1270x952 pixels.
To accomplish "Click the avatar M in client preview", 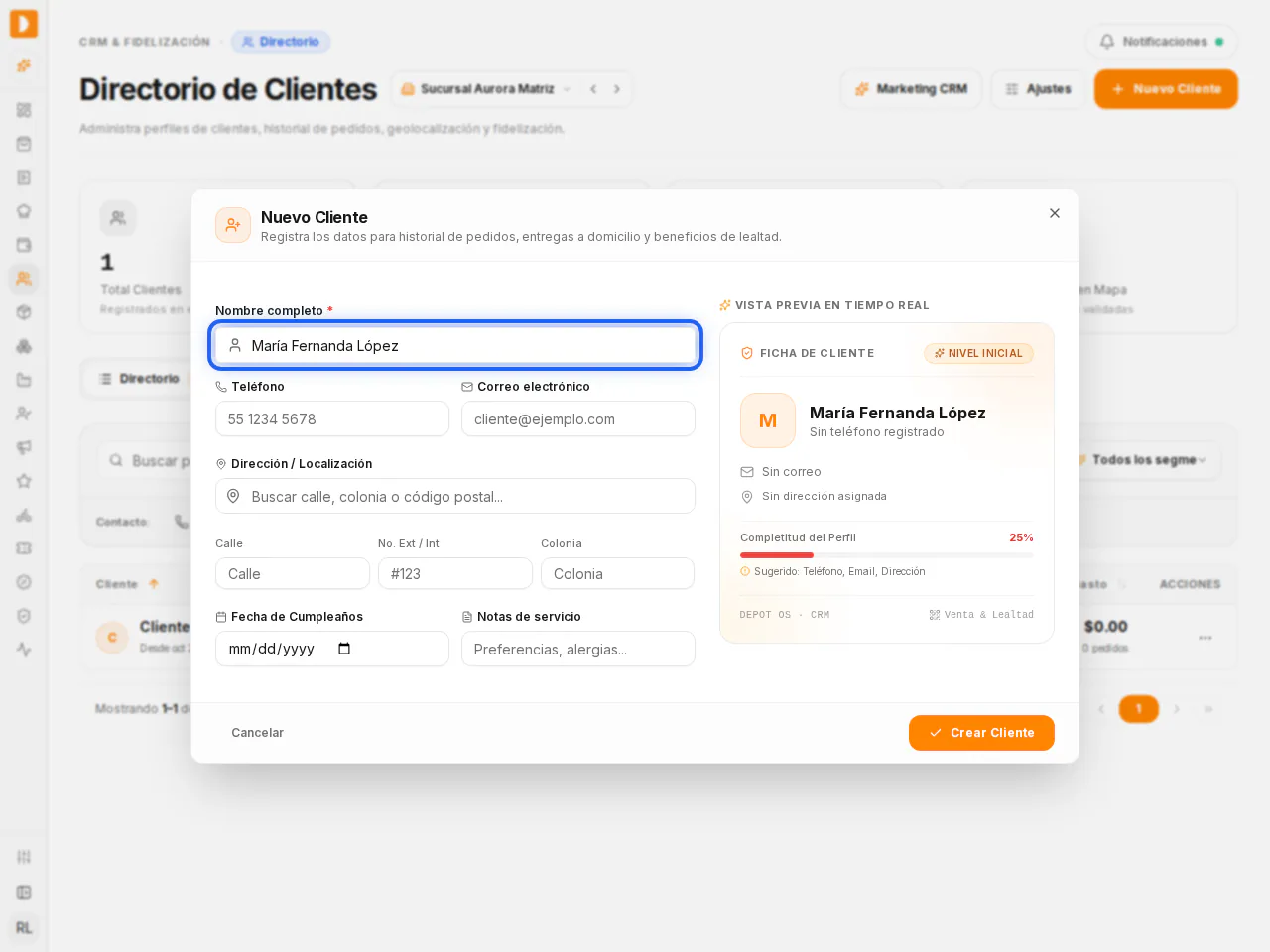I will pyautogui.click(x=768, y=420).
